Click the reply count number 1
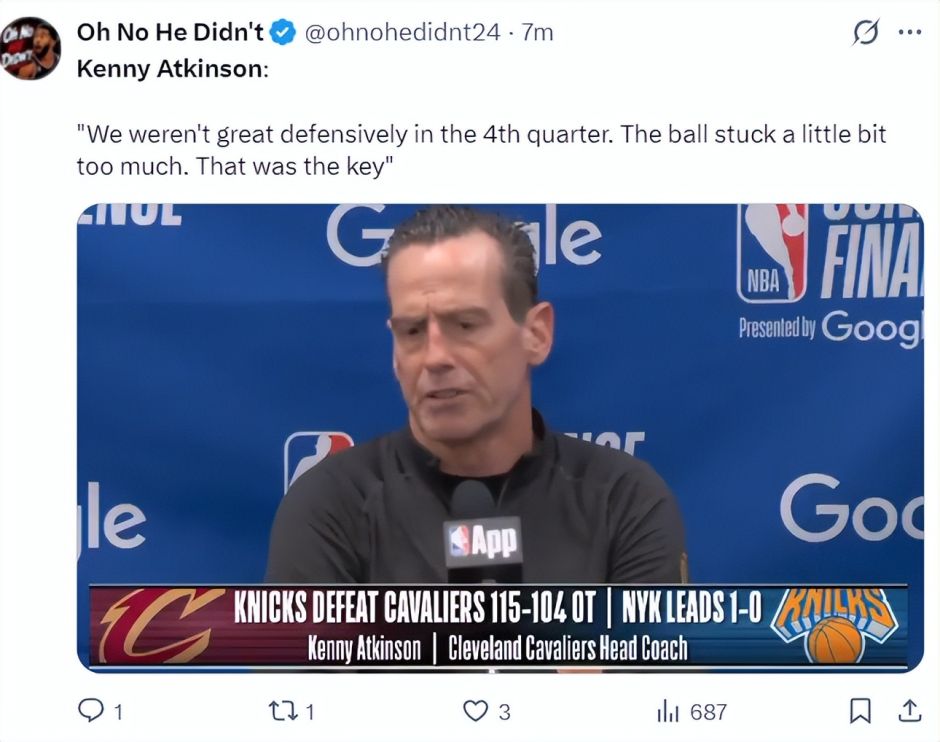940x742 pixels. (x=119, y=713)
